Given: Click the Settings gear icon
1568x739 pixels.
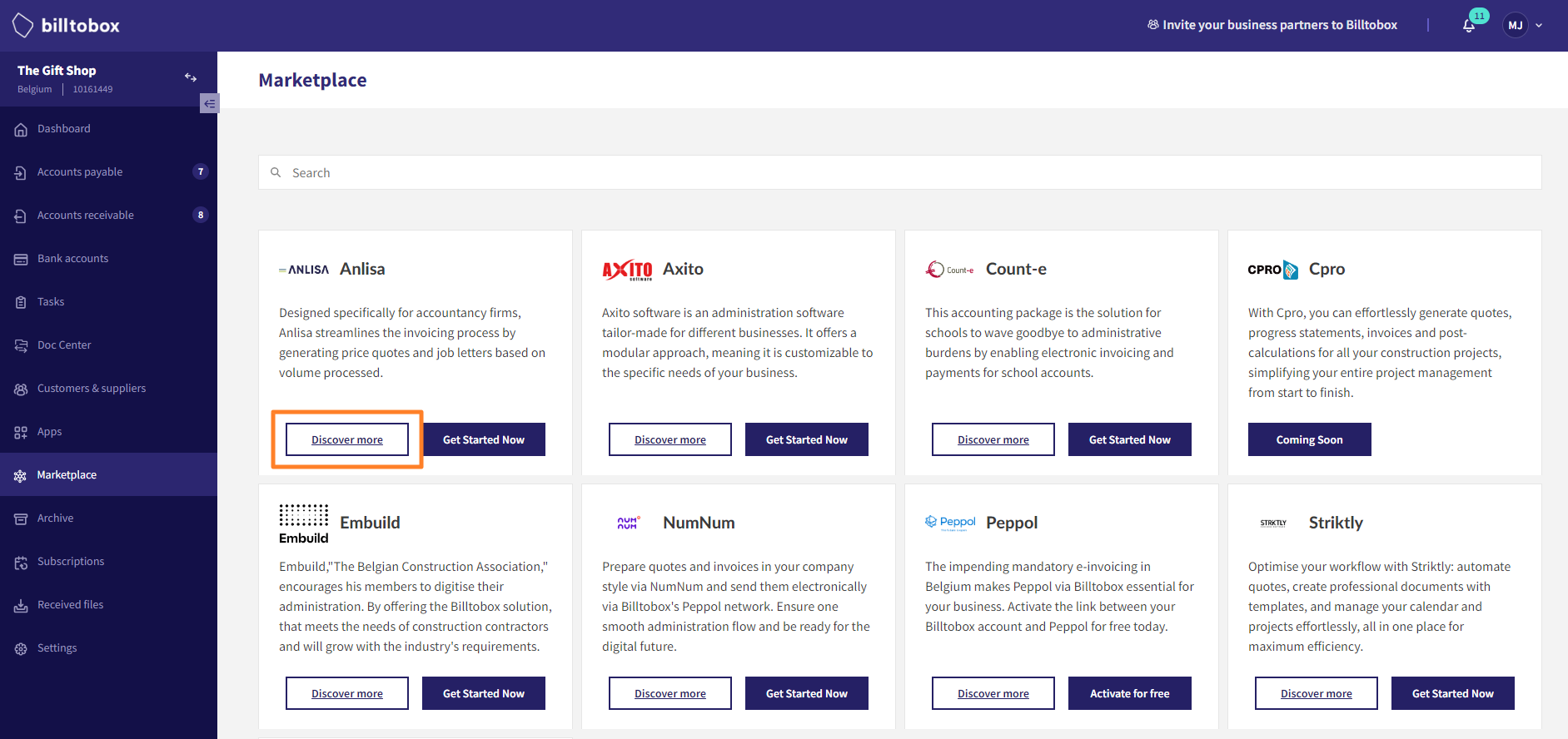Looking at the screenshot, I should [x=21, y=649].
